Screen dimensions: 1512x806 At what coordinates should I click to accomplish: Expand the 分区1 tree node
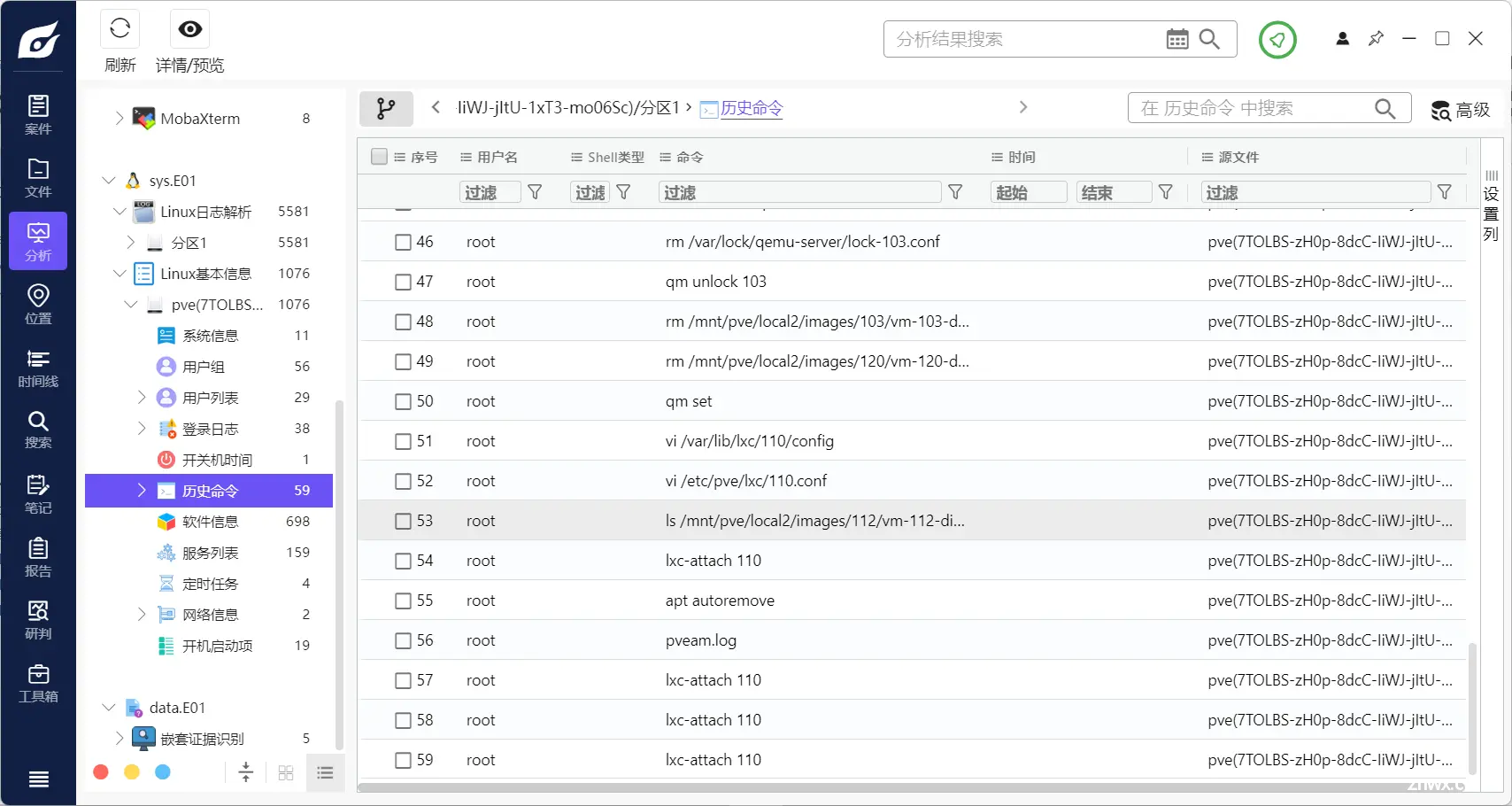pyautogui.click(x=130, y=242)
